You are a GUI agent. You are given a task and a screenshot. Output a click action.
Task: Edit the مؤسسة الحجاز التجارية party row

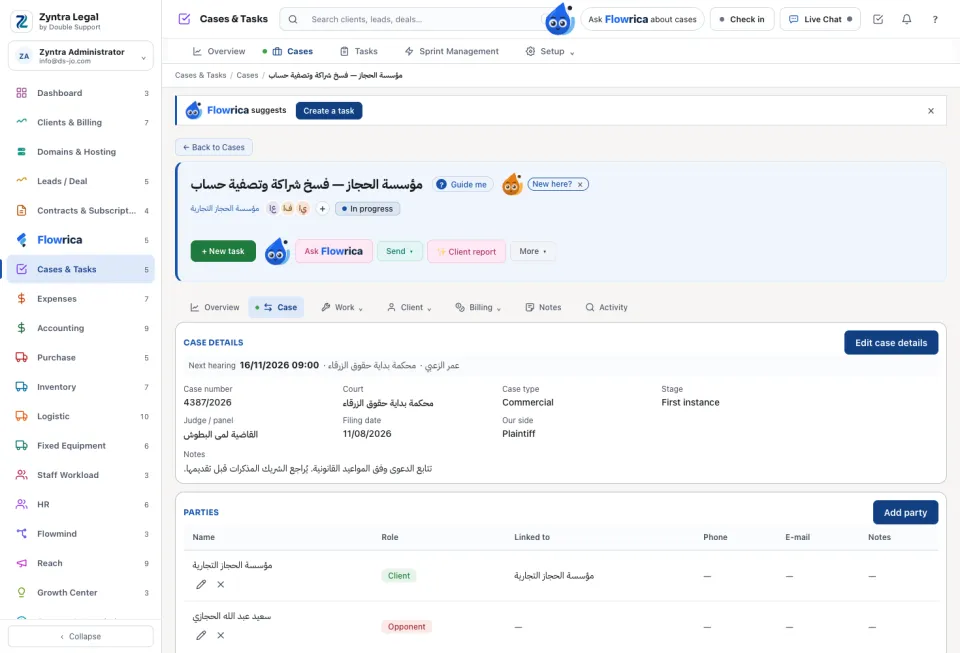click(x=201, y=584)
